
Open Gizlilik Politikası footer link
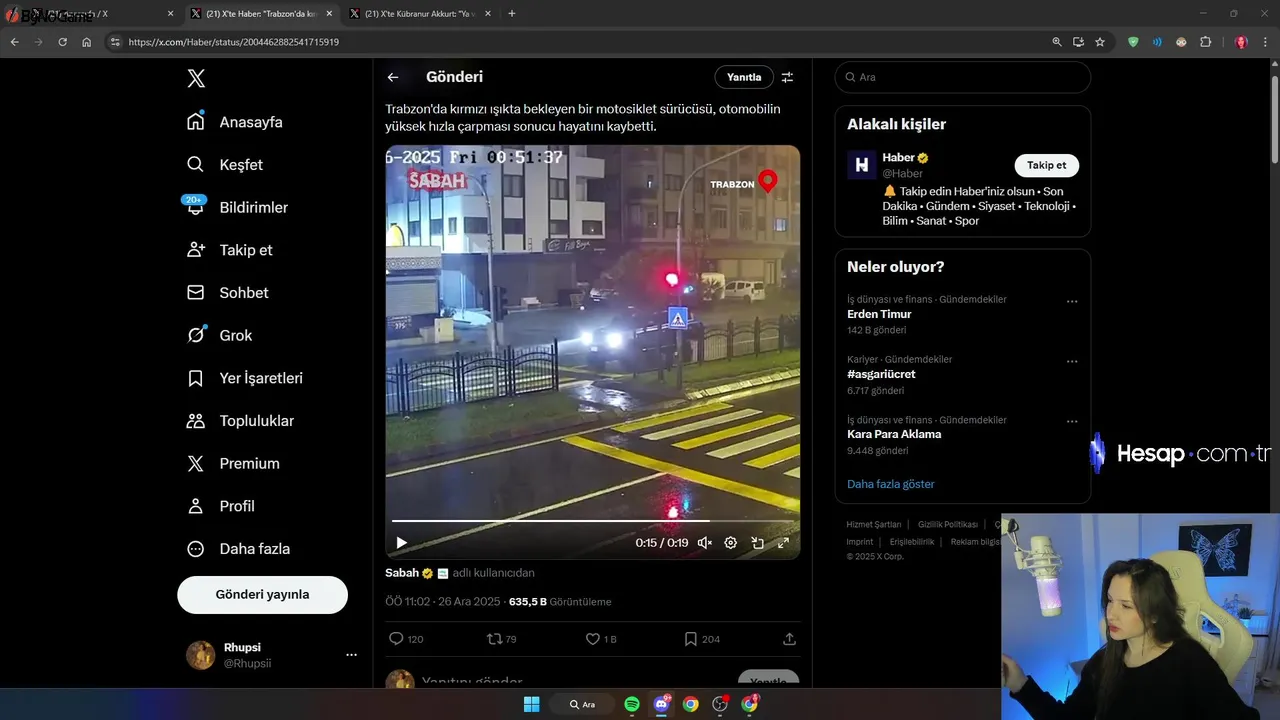point(948,525)
